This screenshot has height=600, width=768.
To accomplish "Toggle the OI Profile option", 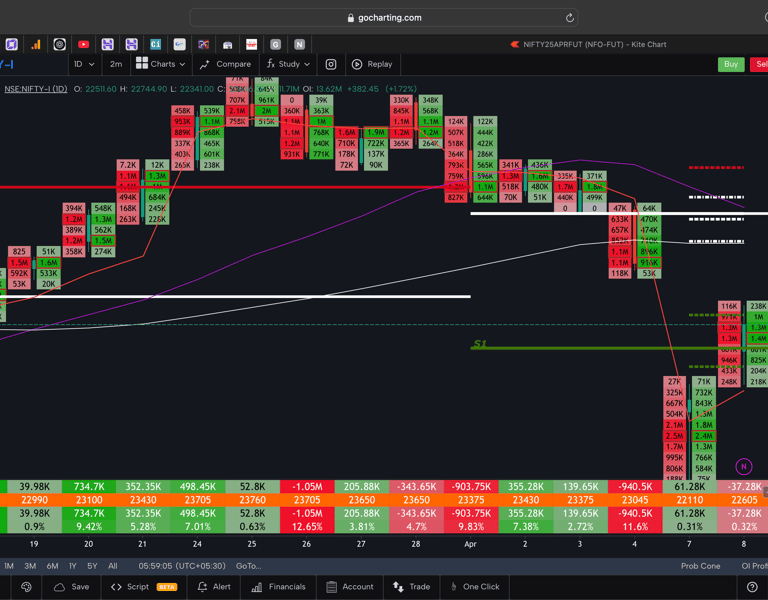I will pos(754,566).
